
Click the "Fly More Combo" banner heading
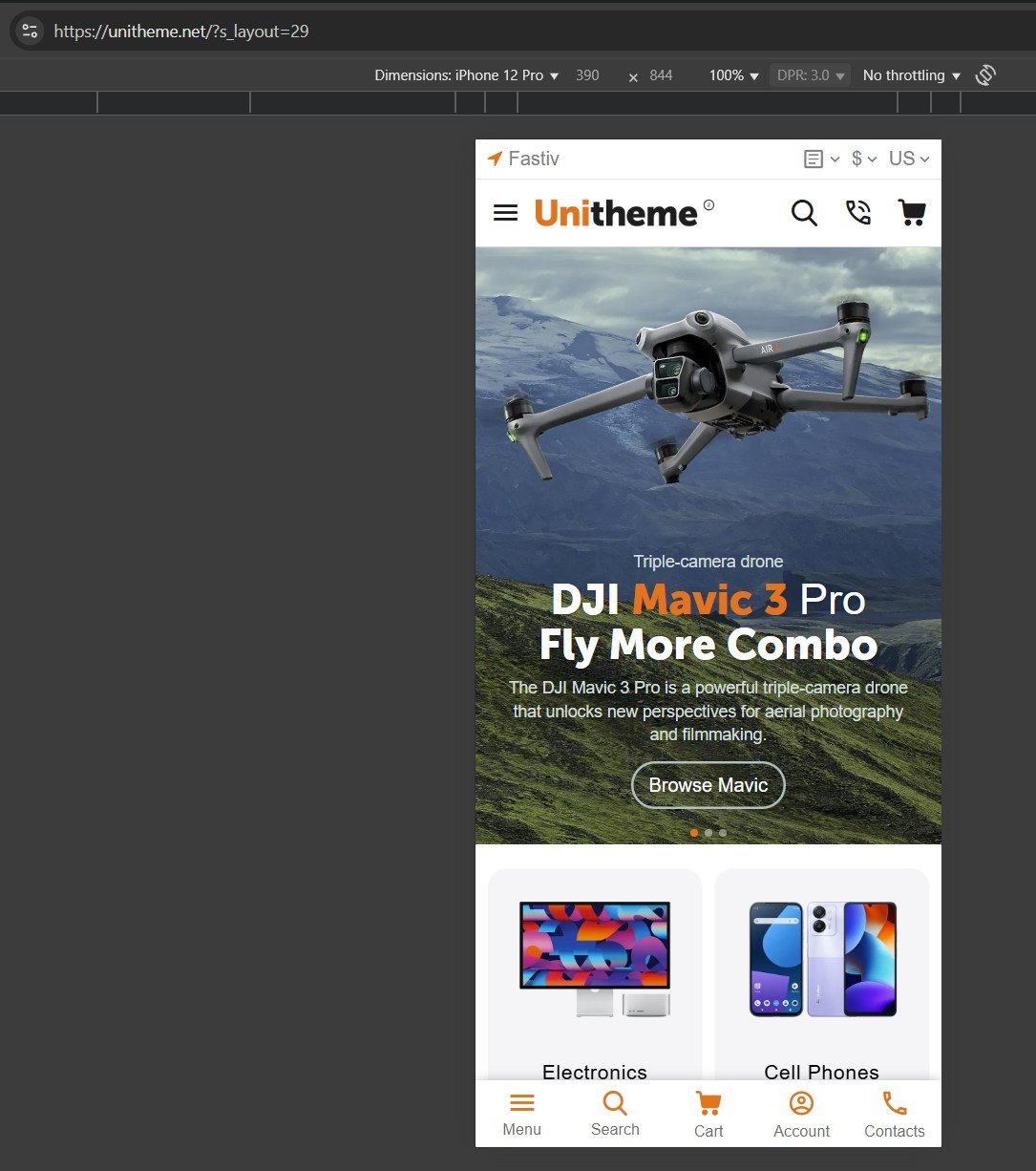click(x=708, y=646)
